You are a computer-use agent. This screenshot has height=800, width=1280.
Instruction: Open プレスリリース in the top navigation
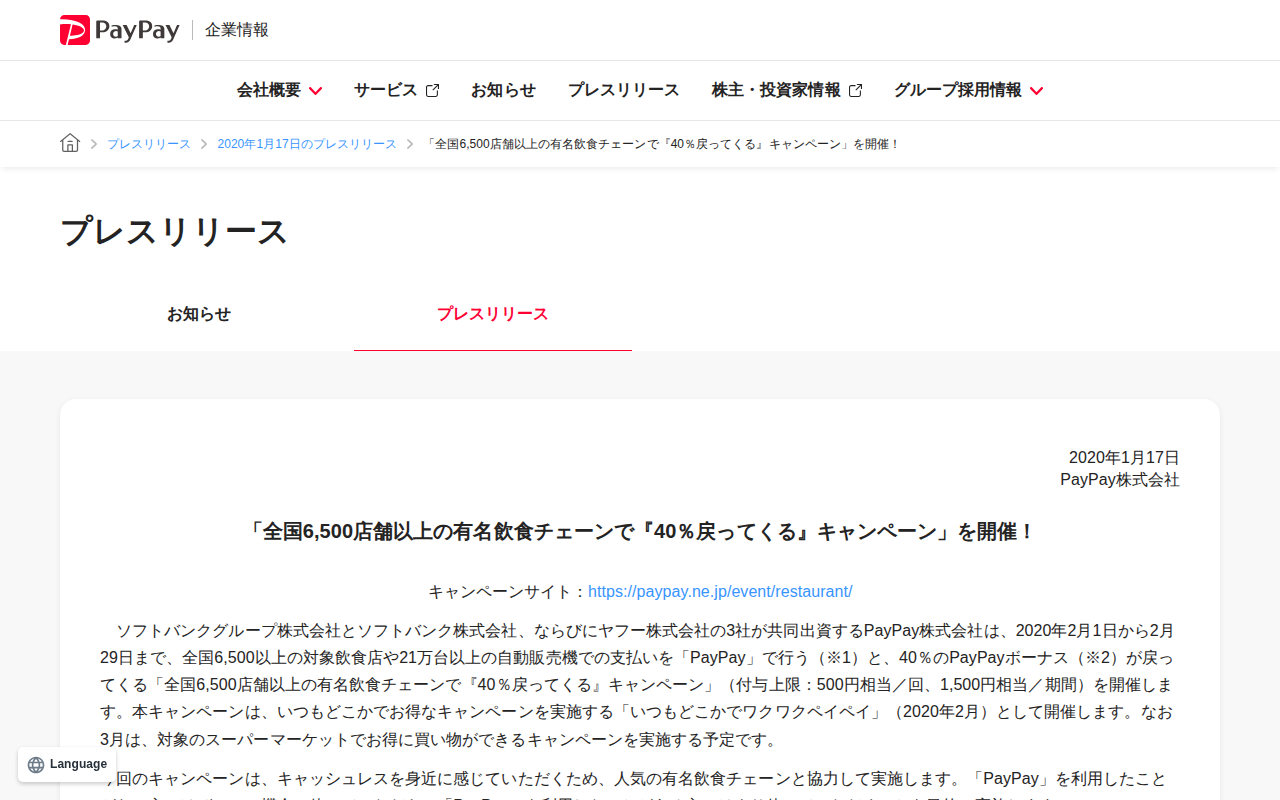pos(624,90)
